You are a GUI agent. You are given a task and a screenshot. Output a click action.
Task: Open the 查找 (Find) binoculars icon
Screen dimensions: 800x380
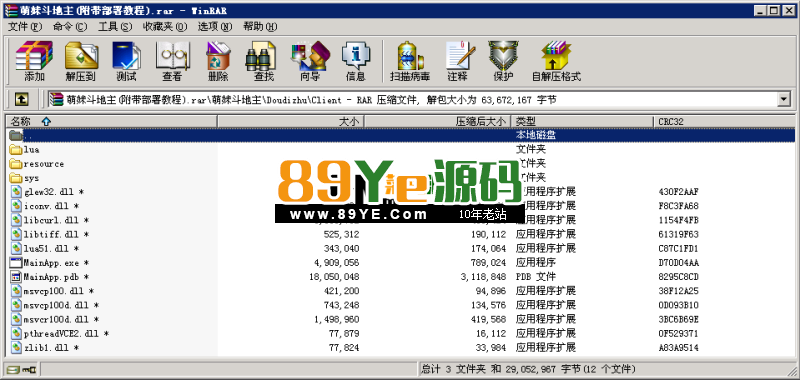(263, 61)
